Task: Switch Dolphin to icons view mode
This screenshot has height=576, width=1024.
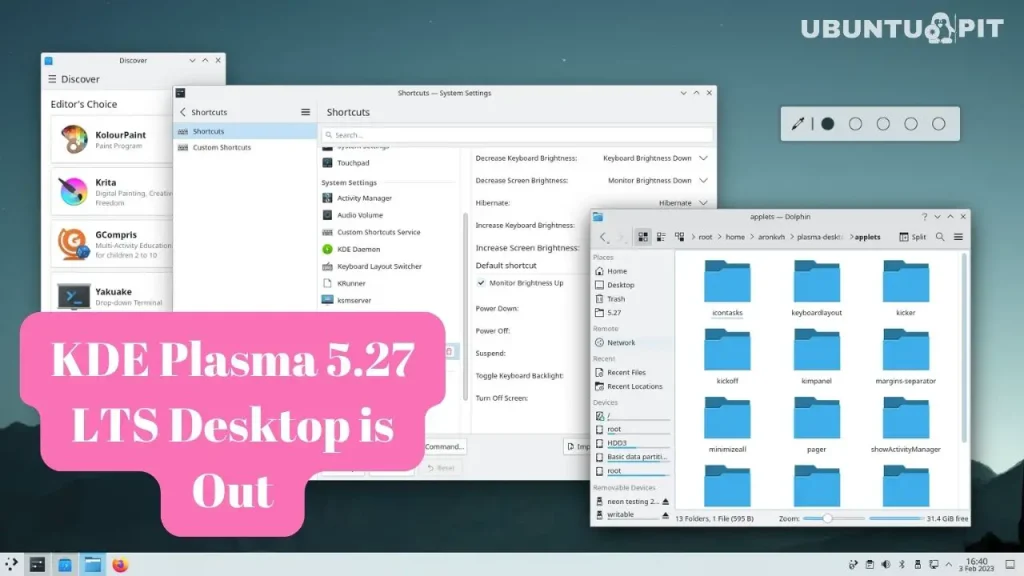Action: [x=643, y=237]
